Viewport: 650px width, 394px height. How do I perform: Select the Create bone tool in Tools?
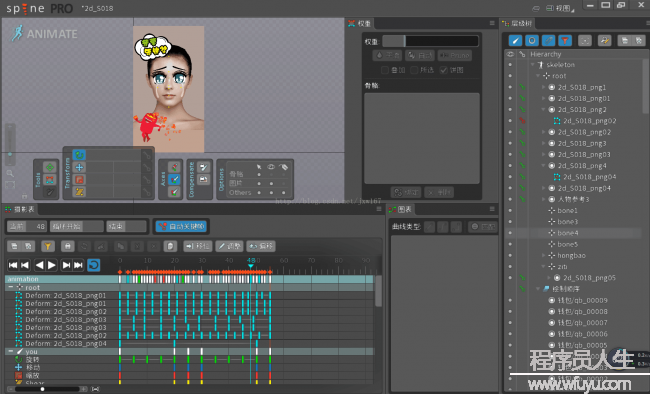coord(50,192)
